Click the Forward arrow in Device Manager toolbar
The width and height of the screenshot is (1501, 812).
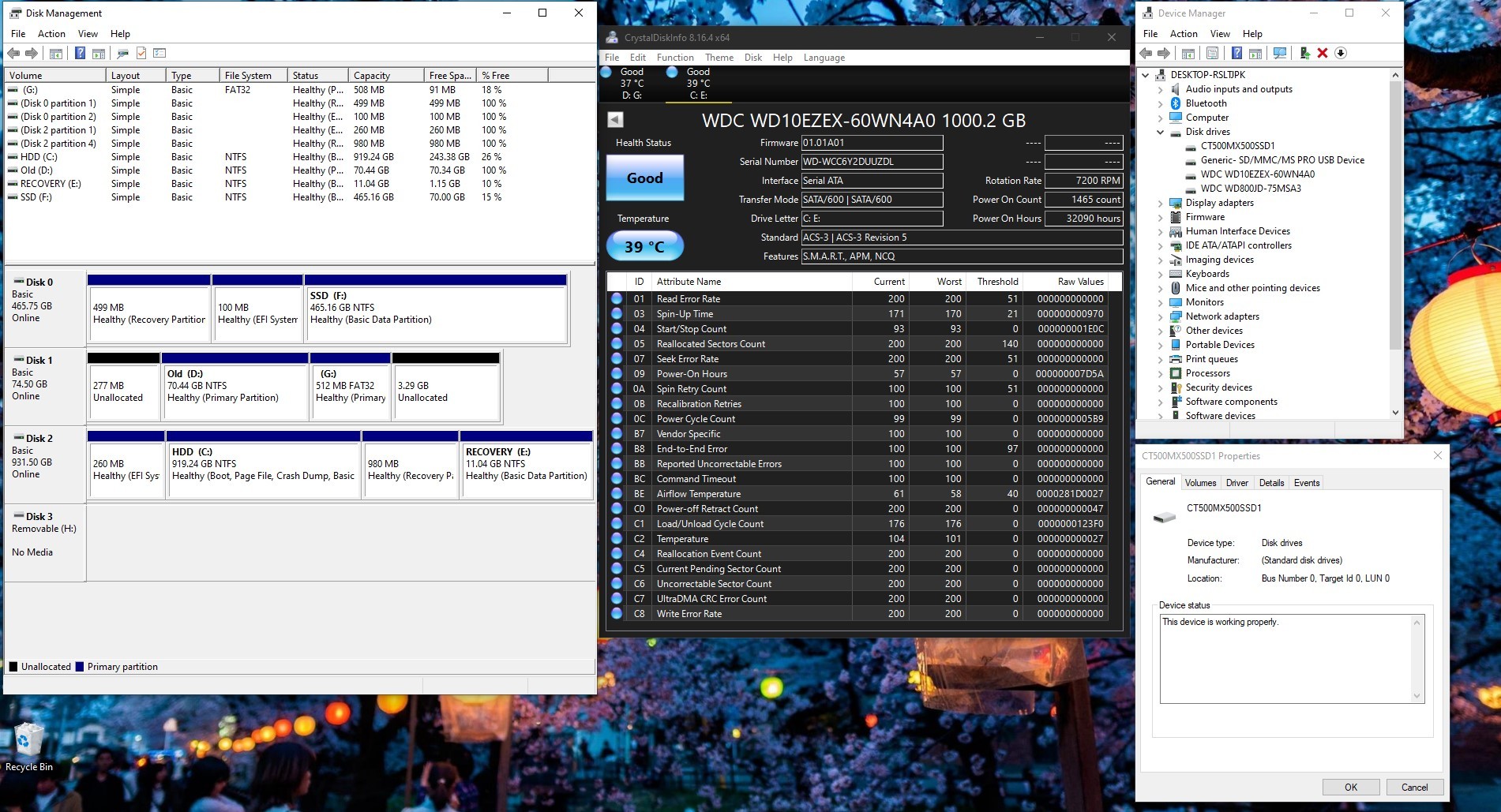[1164, 53]
